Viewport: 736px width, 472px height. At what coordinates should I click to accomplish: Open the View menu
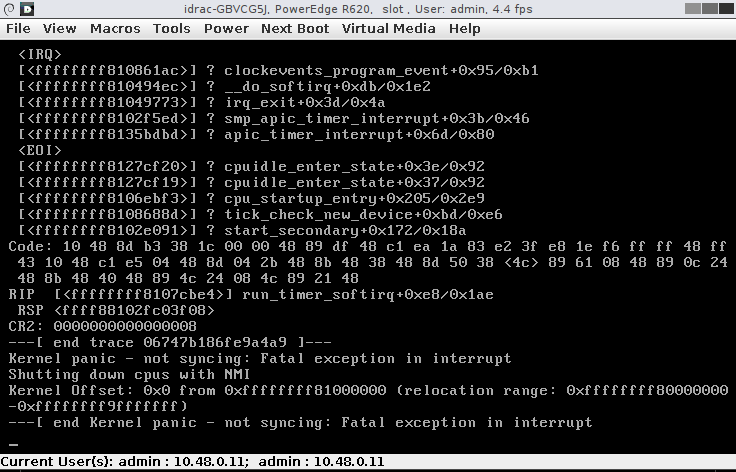[59, 29]
